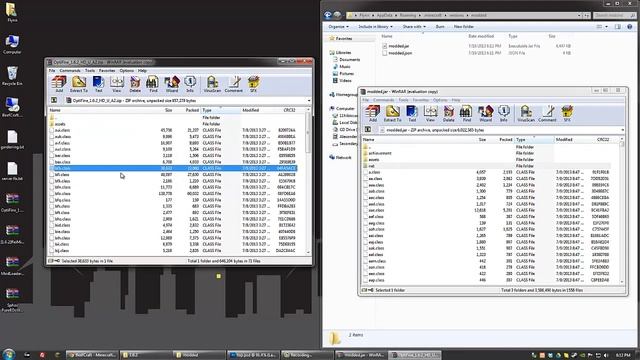Select Documents library in Explorer sidebar

coord(349,60)
